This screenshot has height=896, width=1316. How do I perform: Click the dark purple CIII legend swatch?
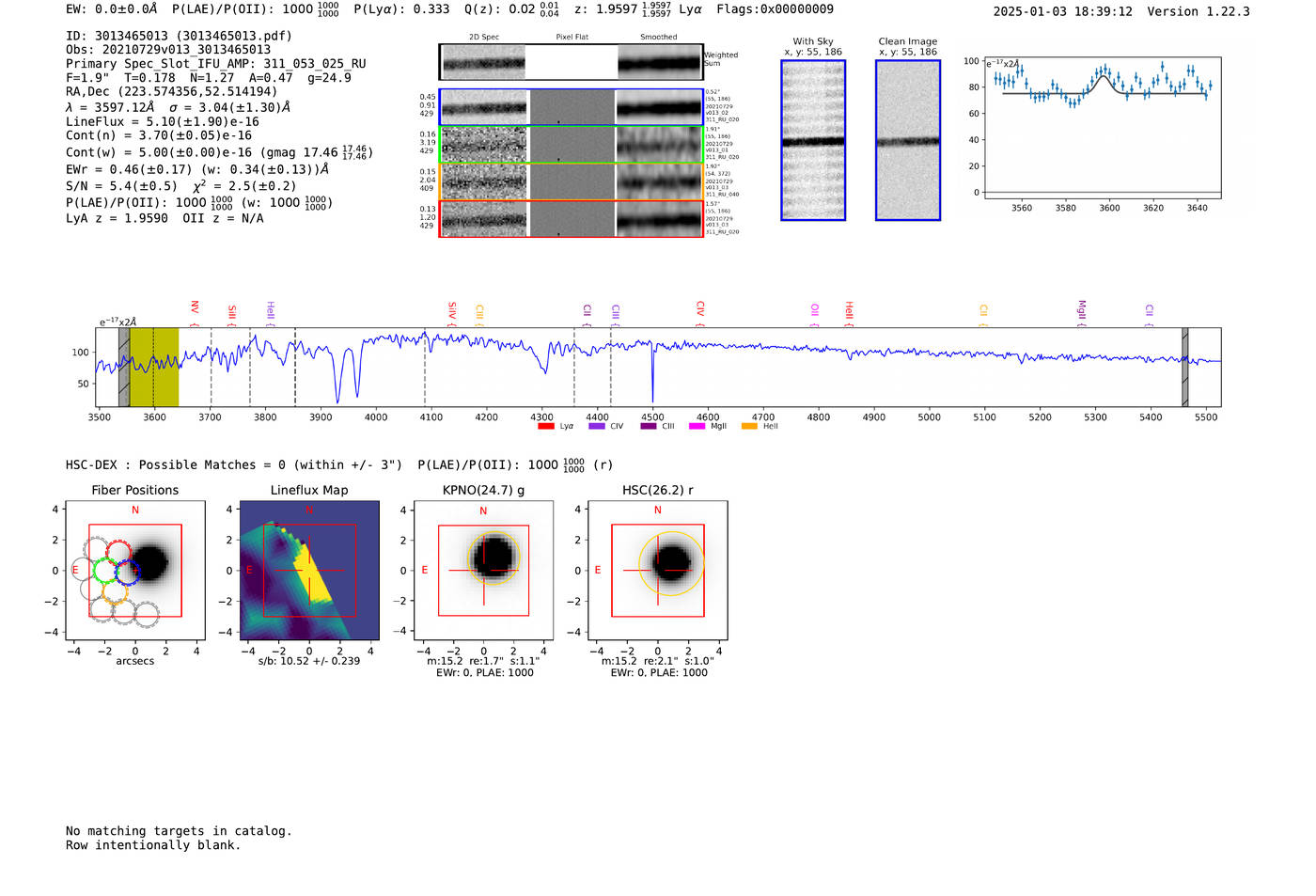pyautogui.click(x=648, y=427)
